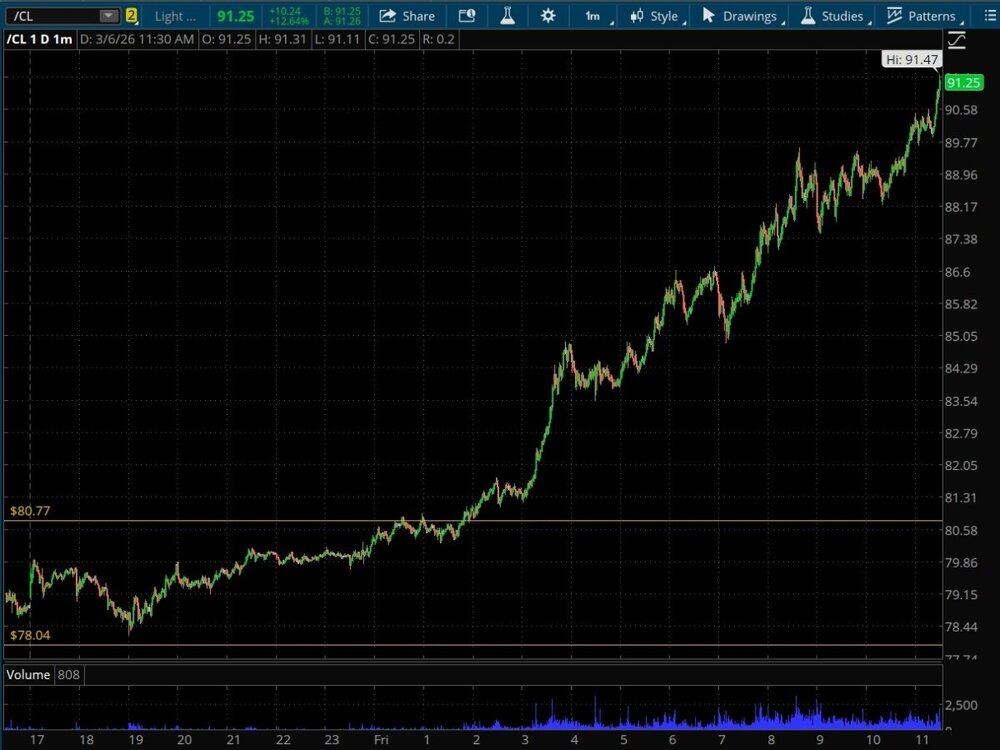Viewport: 1000px width, 750px height.
Task: Click the Share button label
Action: click(418, 16)
